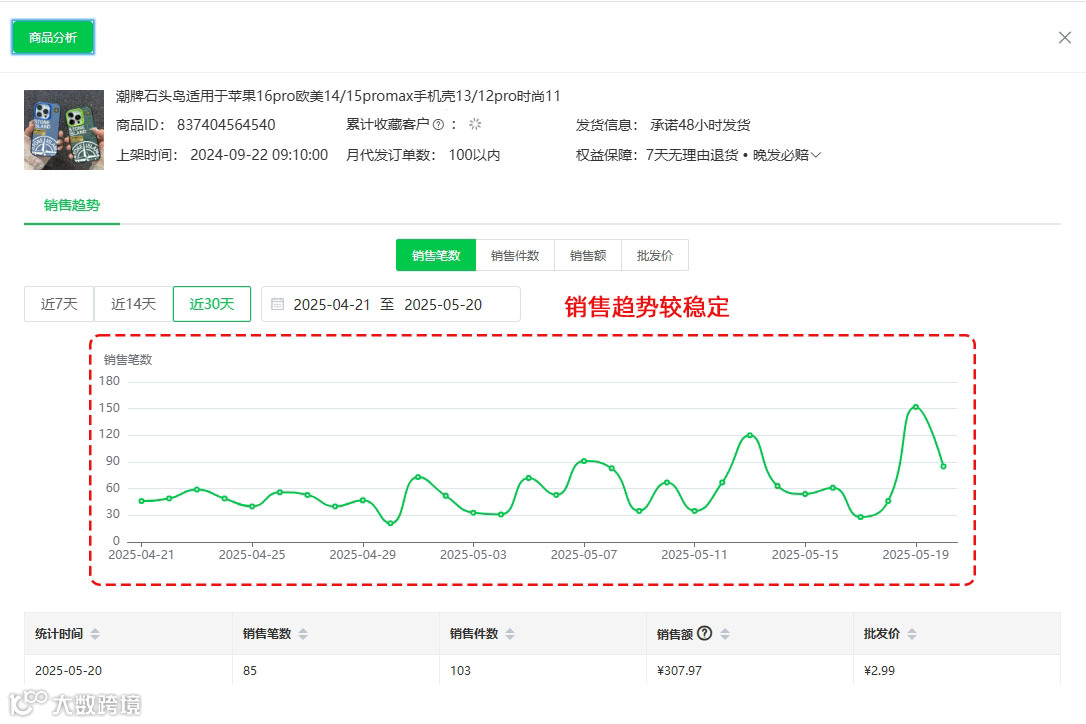Select the 销售件数 metric tab
1086x724 pixels.
515,255
